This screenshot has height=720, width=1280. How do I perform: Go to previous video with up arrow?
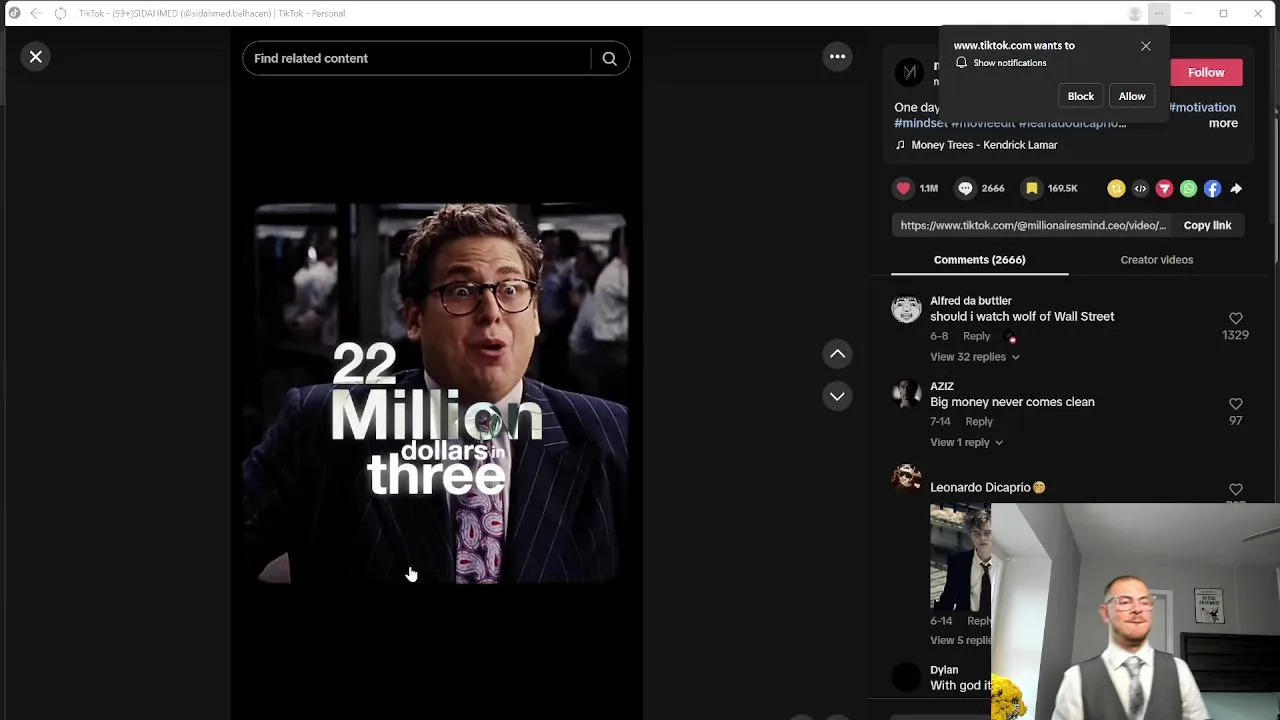point(837,353)
